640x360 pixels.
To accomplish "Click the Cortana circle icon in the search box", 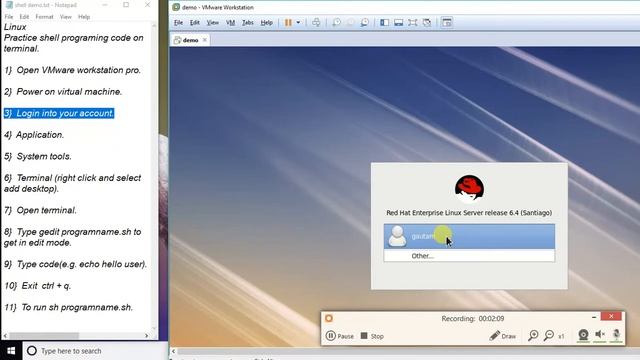I will 32,351.
